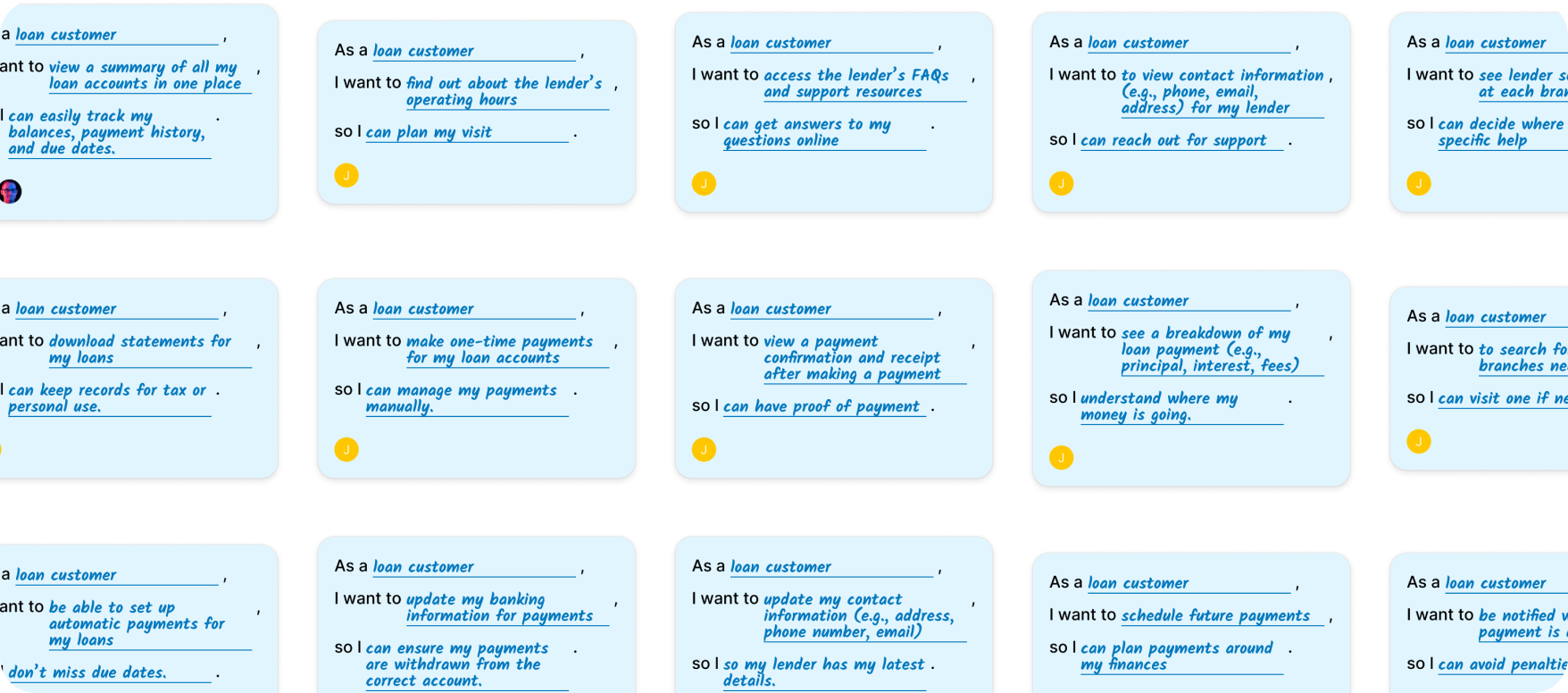Click "download statements for my loans" text
This screenshot has height=693, width=1568.
point(139,349)
